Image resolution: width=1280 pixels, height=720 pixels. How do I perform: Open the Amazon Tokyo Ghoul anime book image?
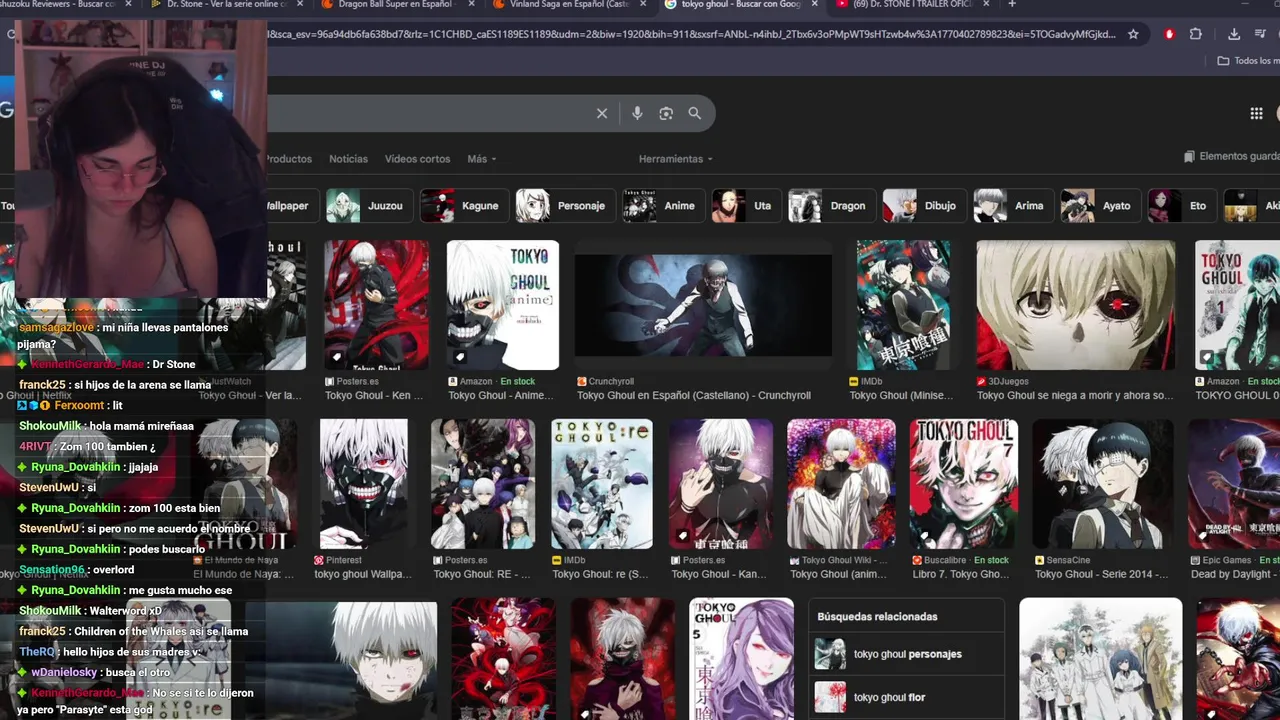click(x=503, y=305)
